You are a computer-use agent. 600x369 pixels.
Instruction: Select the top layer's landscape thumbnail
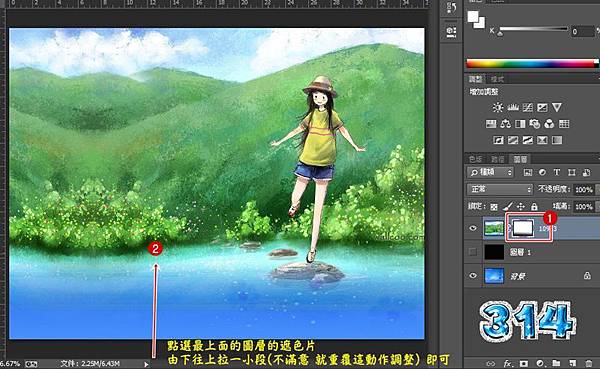coord(494,228)
